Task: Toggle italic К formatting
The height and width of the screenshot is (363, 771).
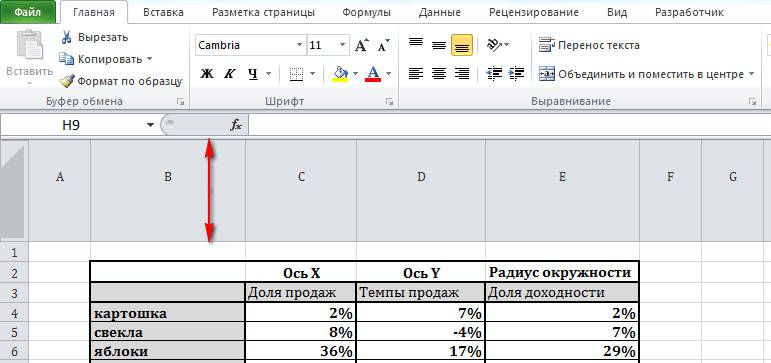Action: coord(230,74)
